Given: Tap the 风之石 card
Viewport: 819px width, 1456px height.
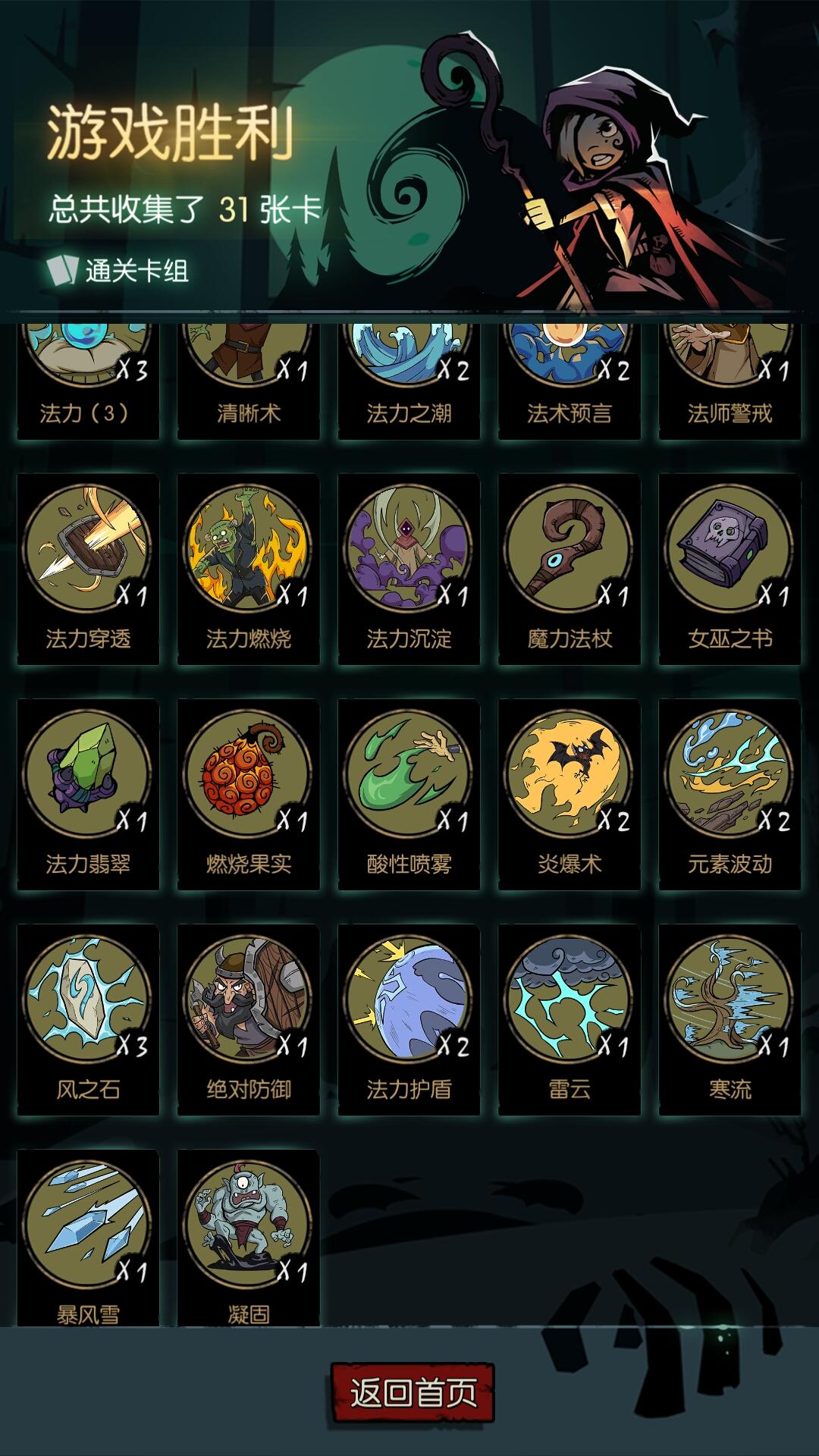Looking at the screenshot, I should click(x=88, y=1020).
